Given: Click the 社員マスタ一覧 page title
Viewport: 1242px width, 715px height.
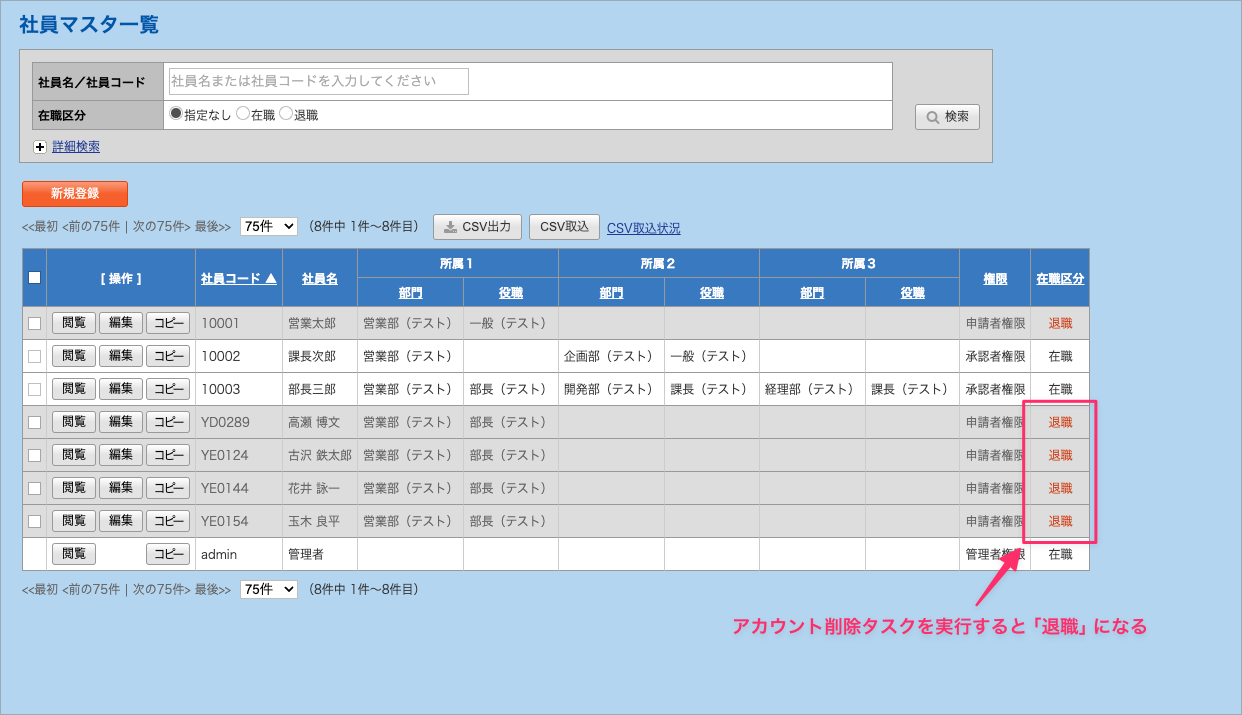Looking at the screenshot, I should (89, 25).
